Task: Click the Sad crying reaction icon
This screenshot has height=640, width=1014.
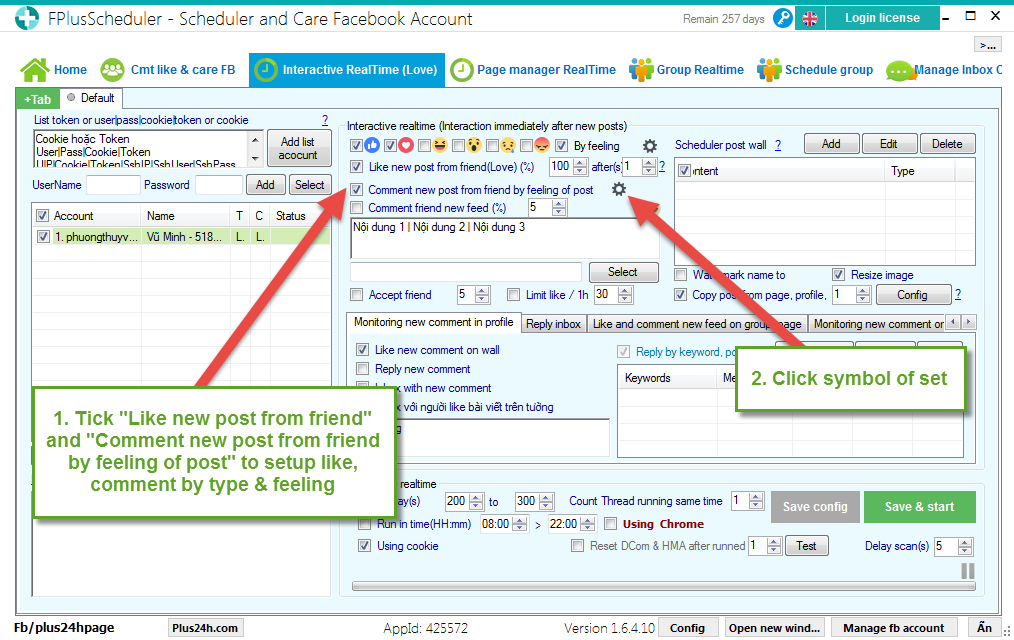Action: coord(508,145)
